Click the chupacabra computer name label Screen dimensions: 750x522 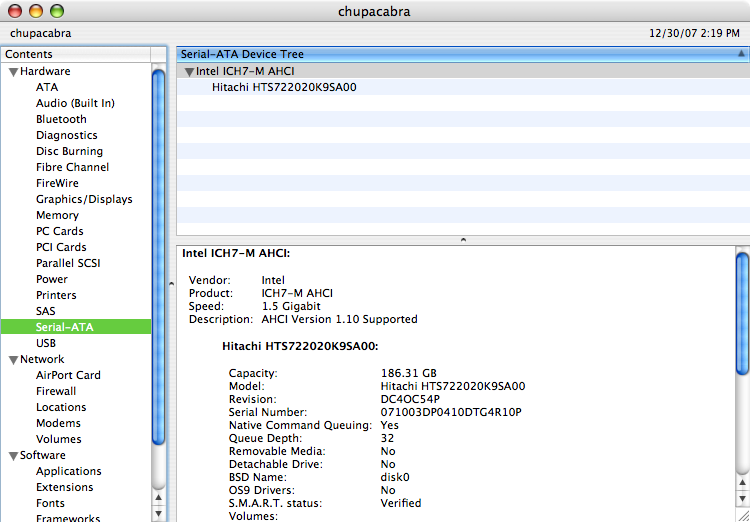[41, 33]
